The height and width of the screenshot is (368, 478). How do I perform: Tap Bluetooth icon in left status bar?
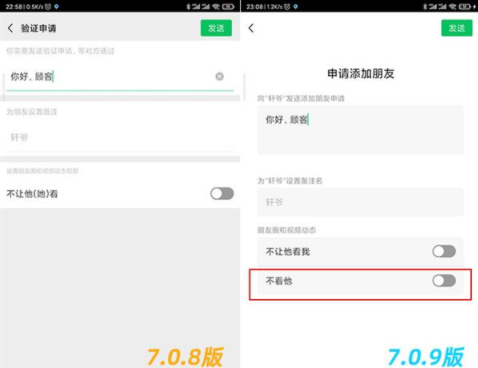[188, 6]
